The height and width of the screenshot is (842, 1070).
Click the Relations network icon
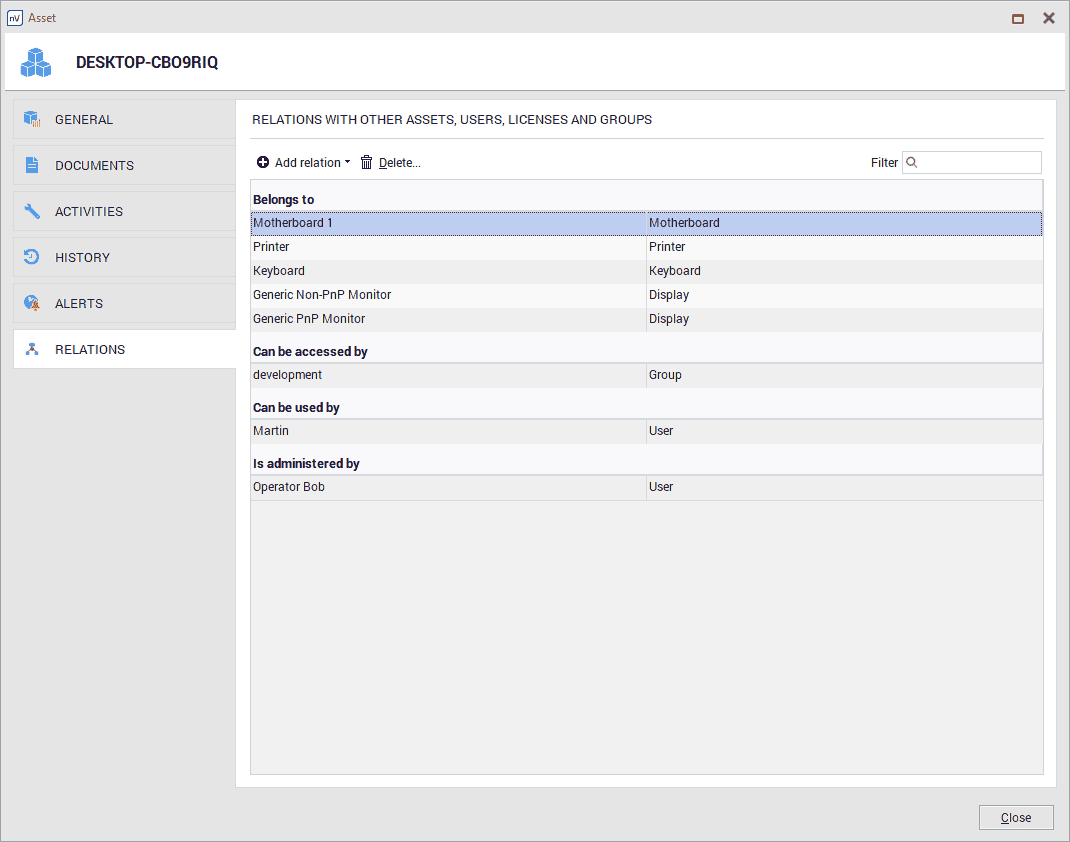32,349
